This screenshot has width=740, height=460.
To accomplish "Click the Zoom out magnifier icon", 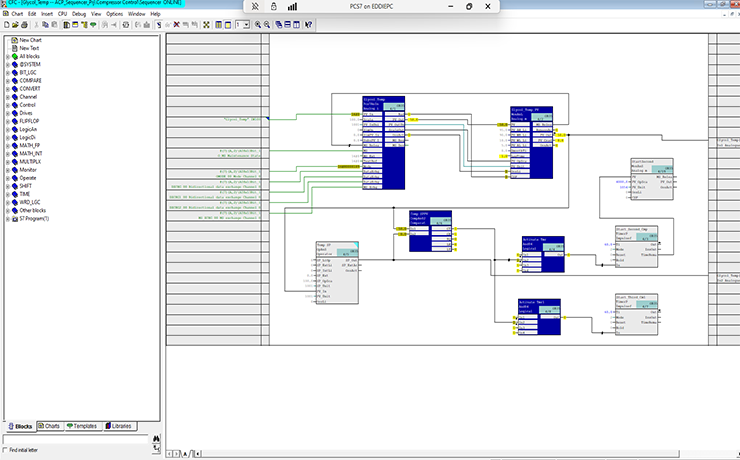I will click(x=269, y=24).
